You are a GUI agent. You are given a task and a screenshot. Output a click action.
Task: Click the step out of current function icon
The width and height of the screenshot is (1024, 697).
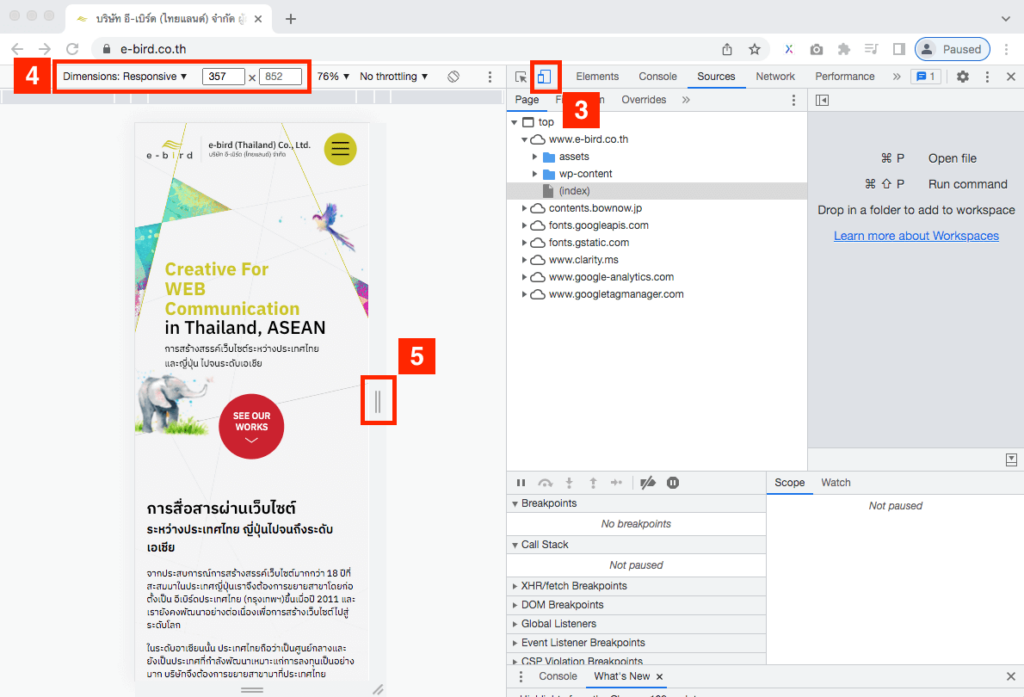tap(592, 483)
